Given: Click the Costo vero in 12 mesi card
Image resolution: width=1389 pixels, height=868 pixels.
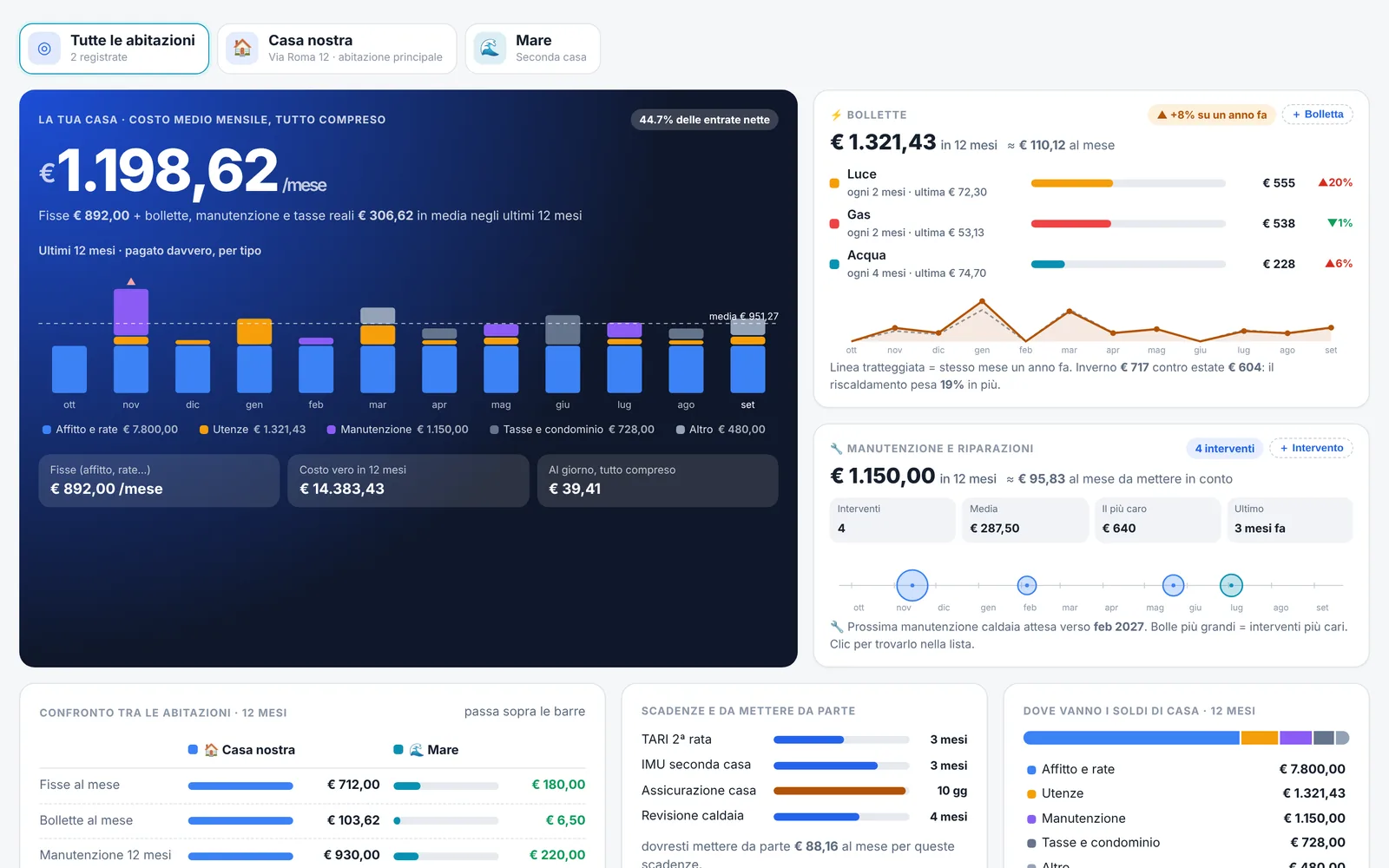Looking at the screenshot, I should point(408,480).
